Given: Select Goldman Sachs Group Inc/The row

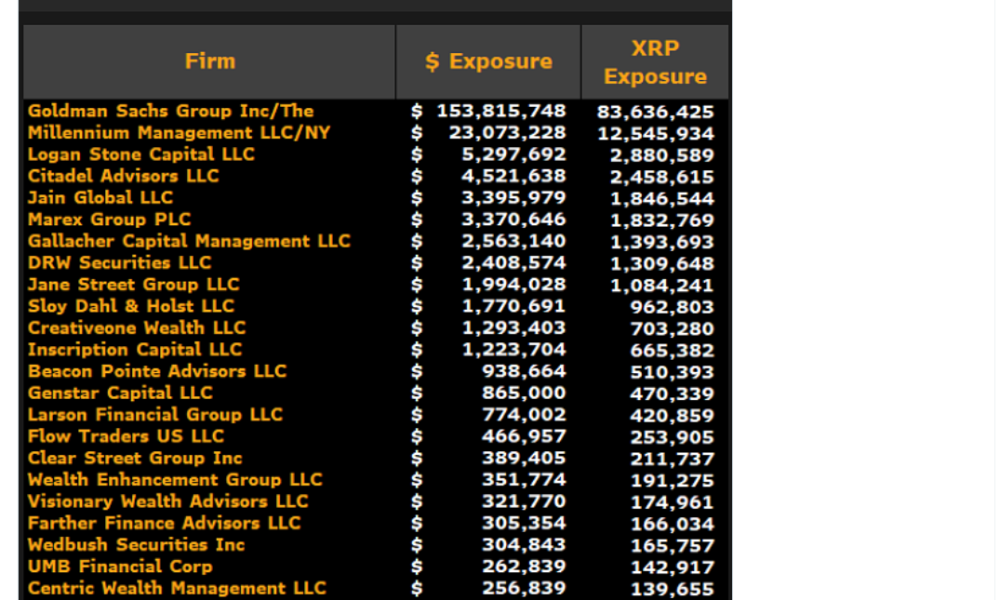Looking at the screenshot, I should click(171, 111).
